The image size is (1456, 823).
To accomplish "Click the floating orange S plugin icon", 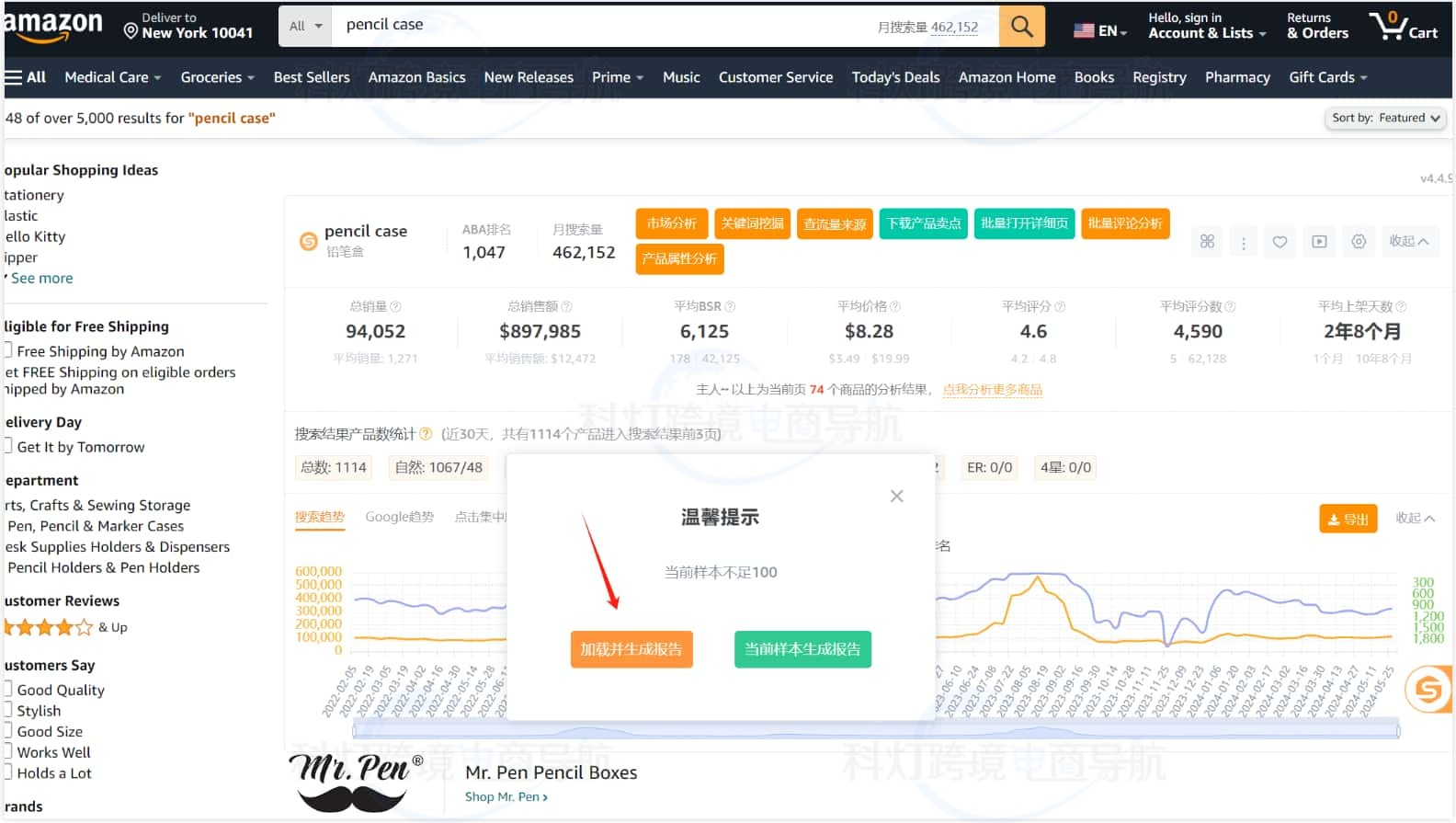I will pyautogui.click(x=1429, y=689).
